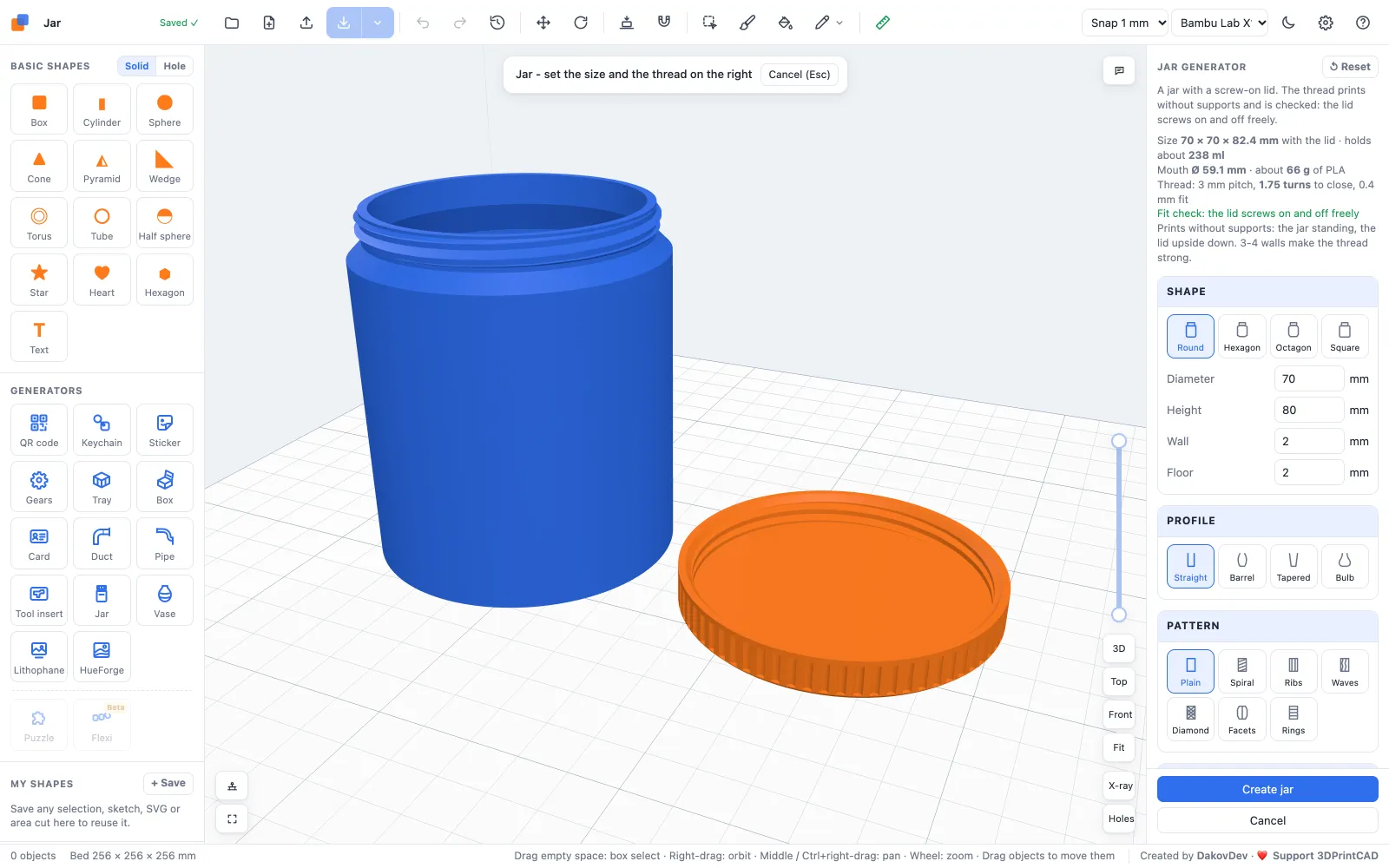
Task: Toggle X-ray view
Action: [1120, 786]
